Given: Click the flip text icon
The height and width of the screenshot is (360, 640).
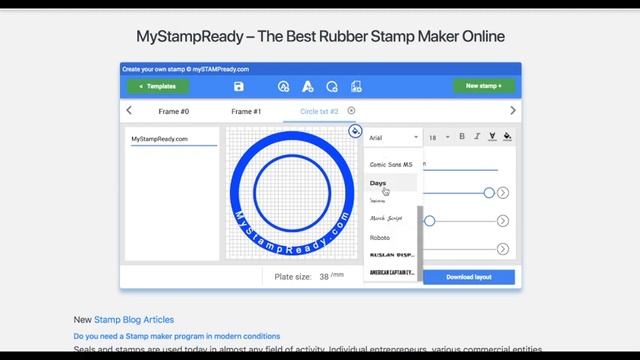Looking at the screenshot, I should point(492,136).
